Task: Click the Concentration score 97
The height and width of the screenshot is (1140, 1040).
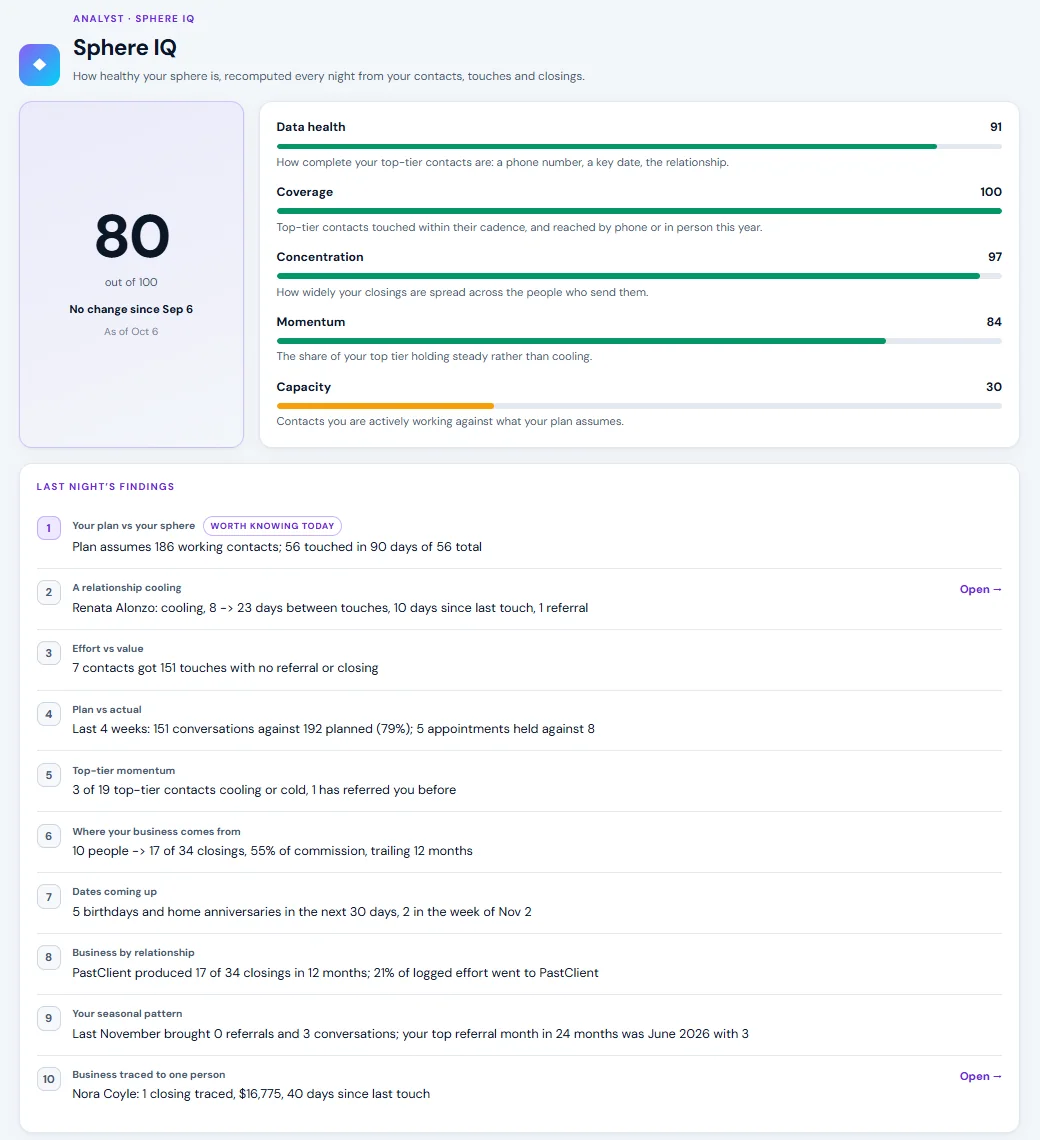Action: [x=995, y=257]
